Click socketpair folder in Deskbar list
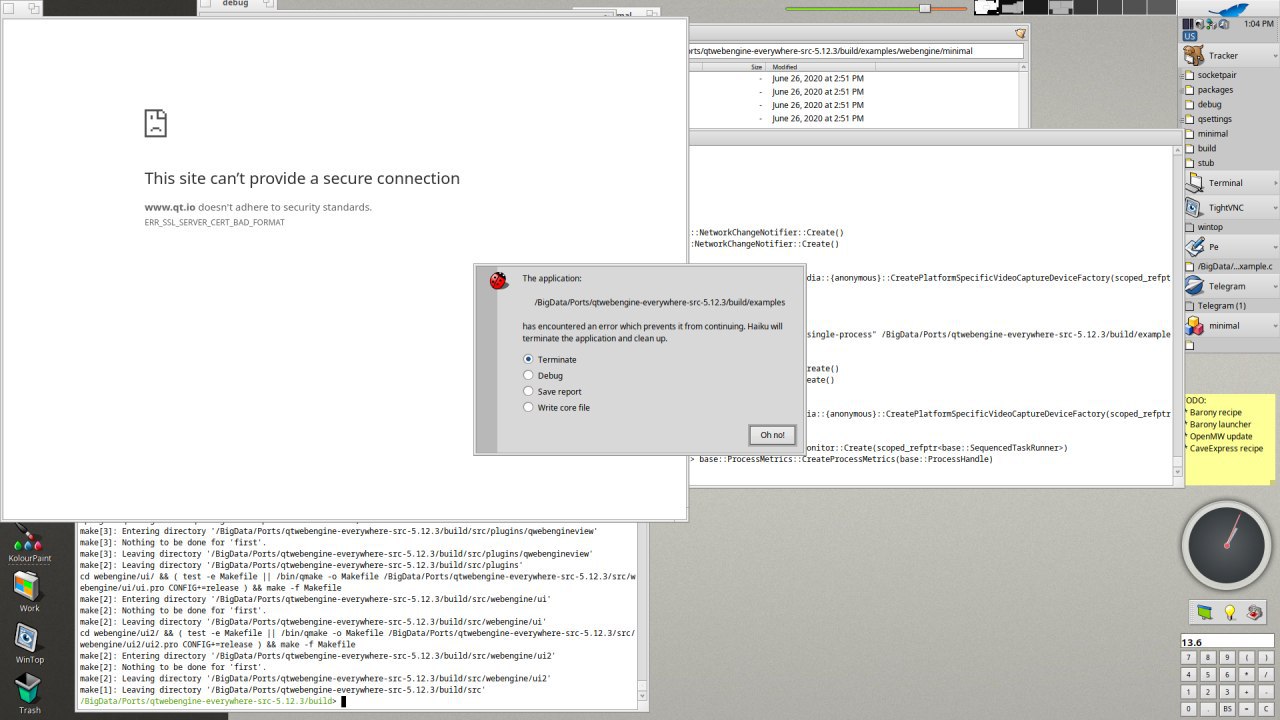1280x720 pixels. (1217, 75)
